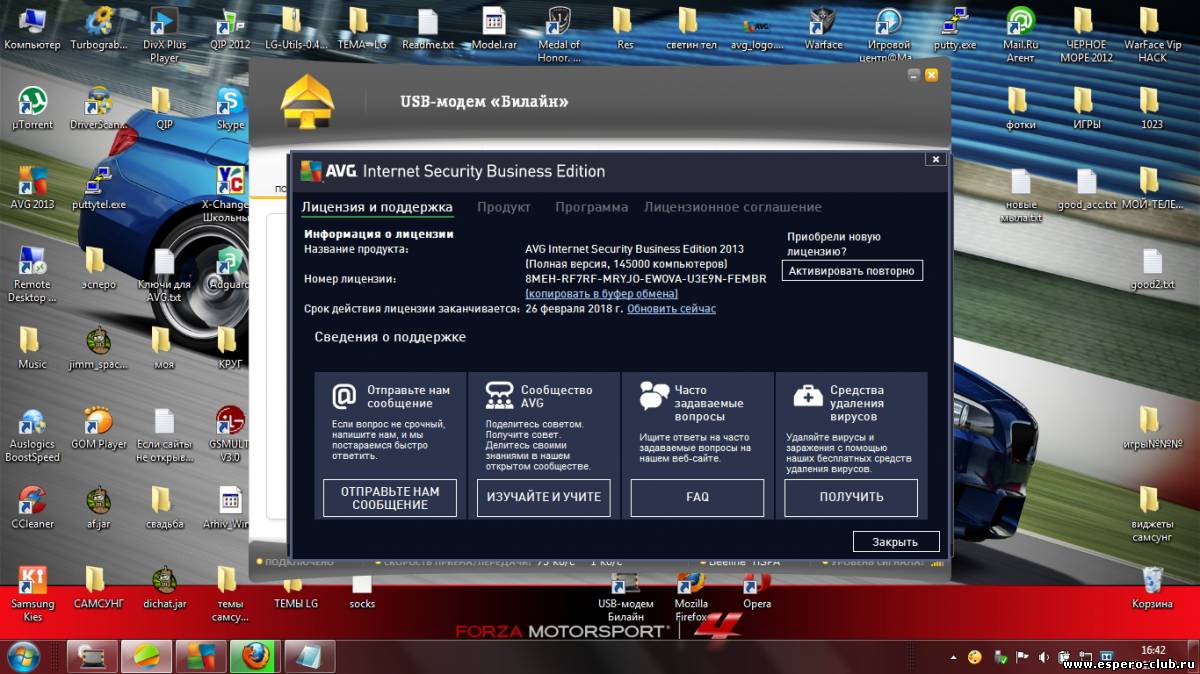The image size is (1200, 674).
Task: Select the QIP 2012 desktop shortcut
Action: tap(230, 30)
